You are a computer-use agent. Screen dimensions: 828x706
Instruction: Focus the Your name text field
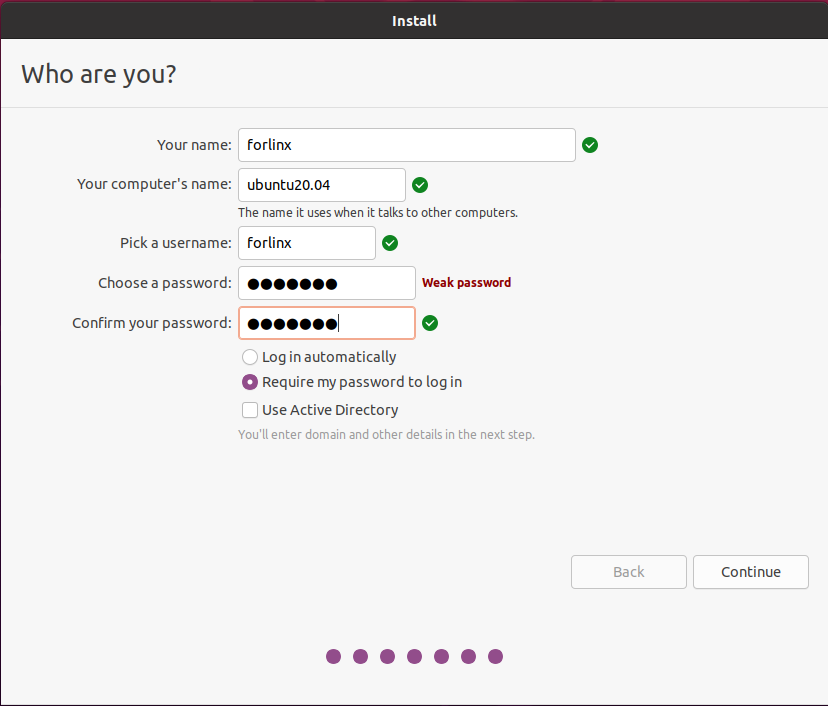coord(406,145)
